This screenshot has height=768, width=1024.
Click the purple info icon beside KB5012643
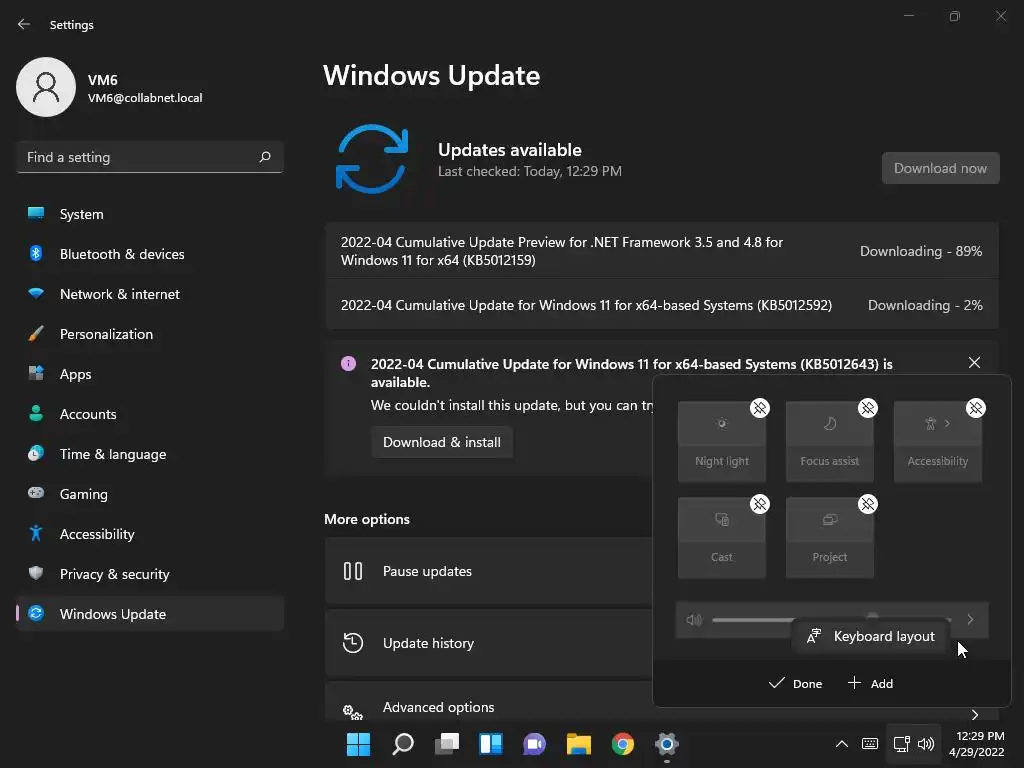[349, 364]
